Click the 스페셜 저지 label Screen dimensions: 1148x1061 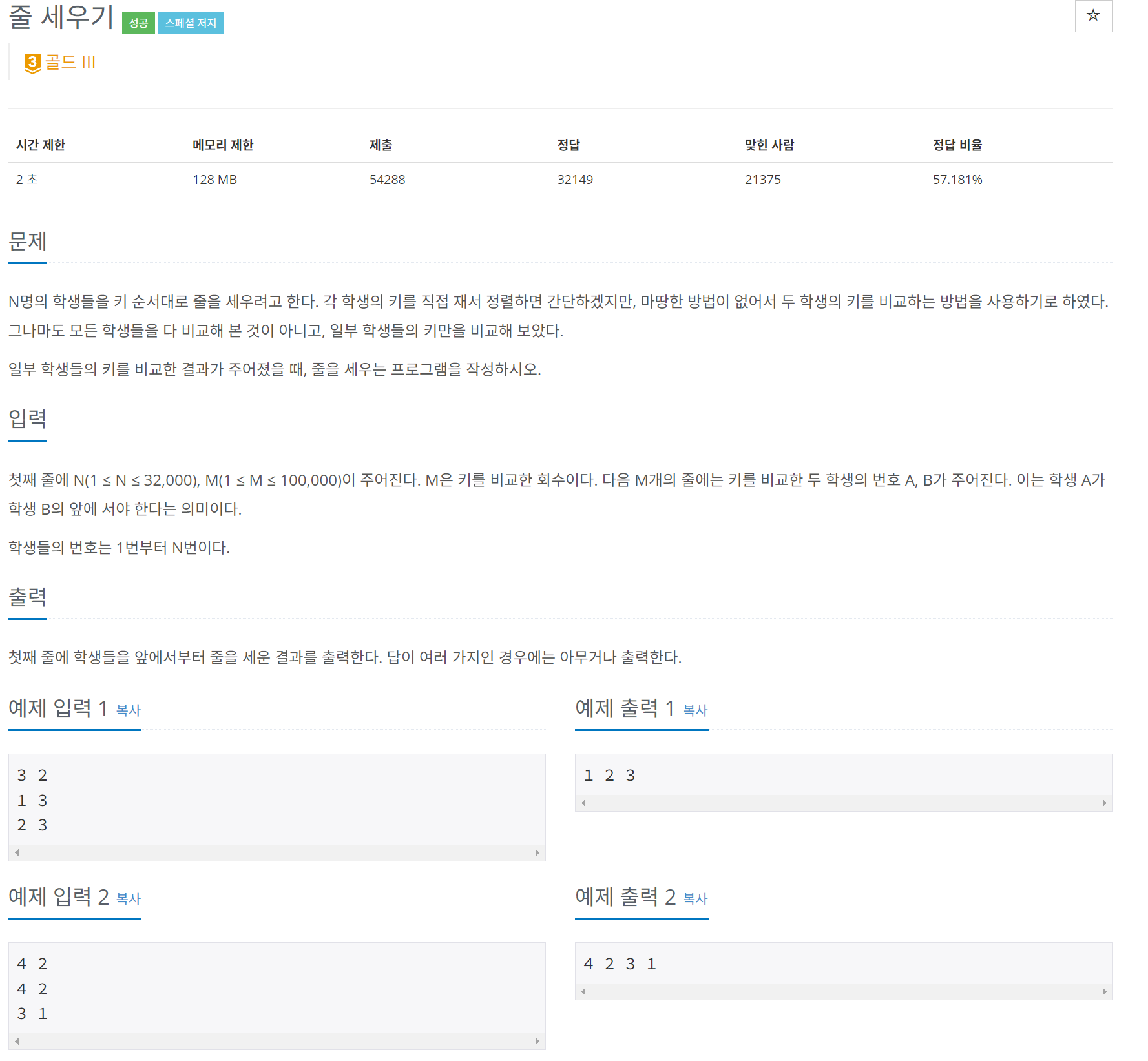tap(191, 23)
